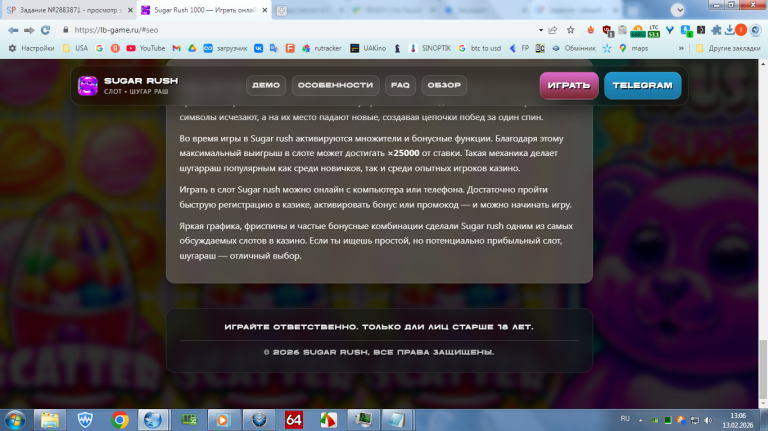Click the browser Forward arrow
The width and height of the screenshot is (768, 431).
29,30
